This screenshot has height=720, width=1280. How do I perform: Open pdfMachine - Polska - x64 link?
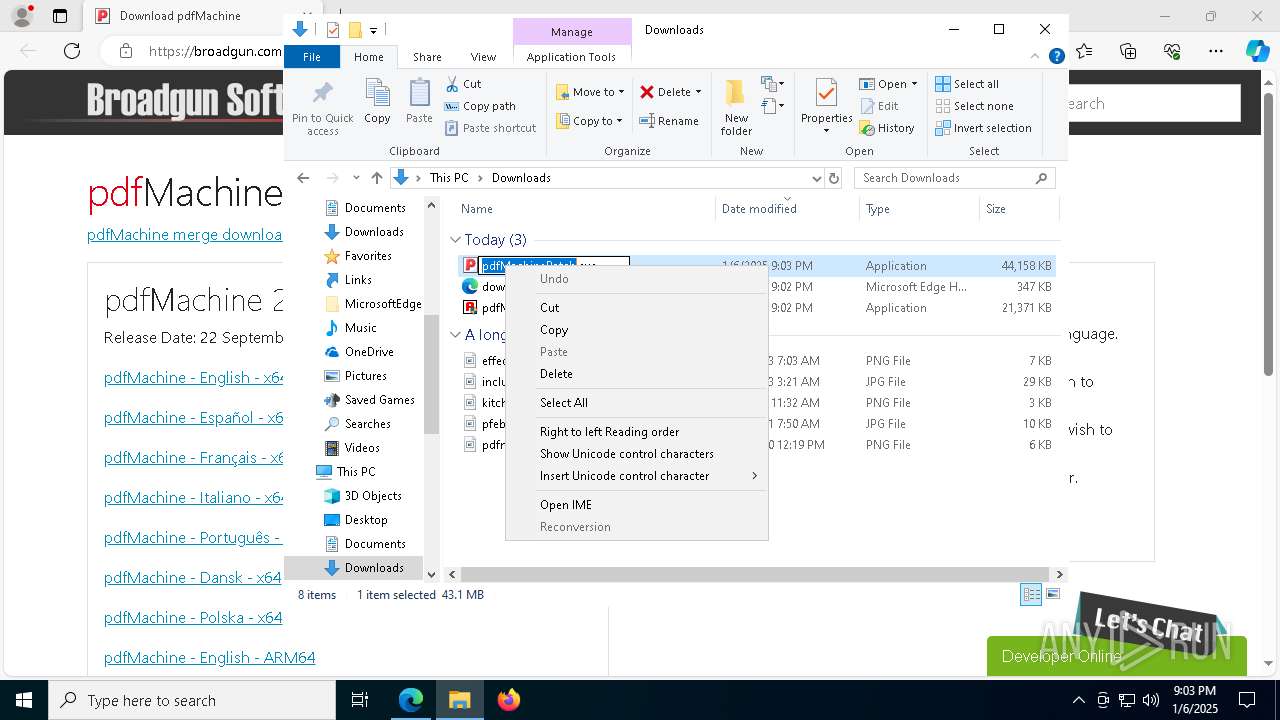193,618
